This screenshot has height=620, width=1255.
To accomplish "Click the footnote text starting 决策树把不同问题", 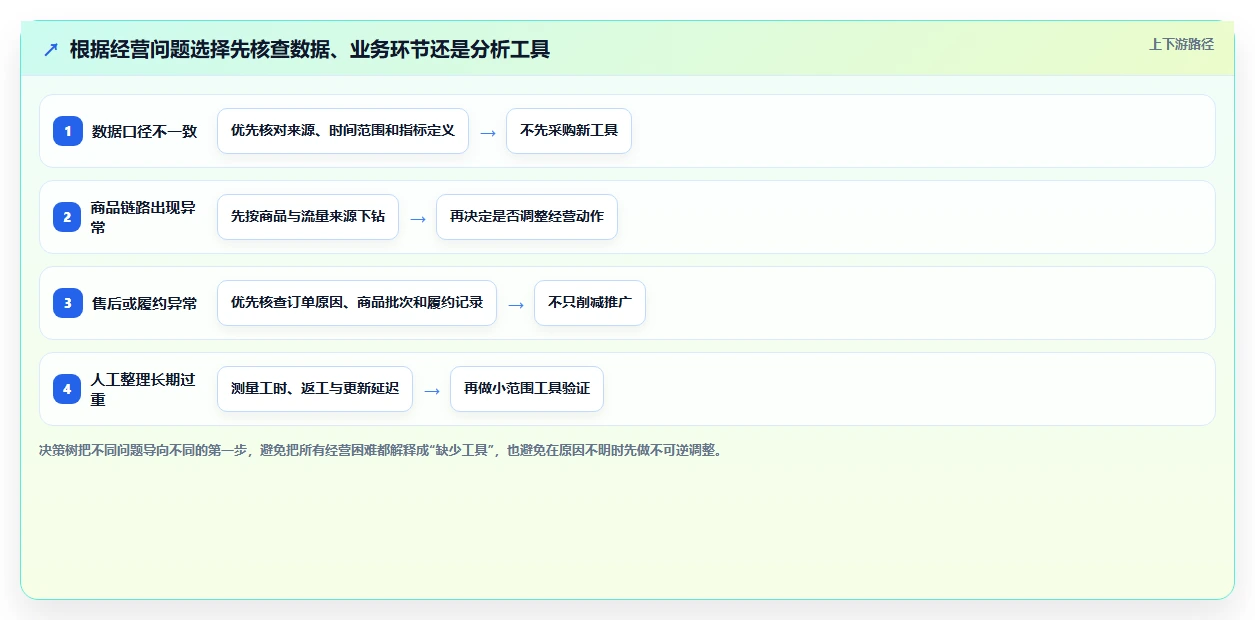I will (380, 450).
